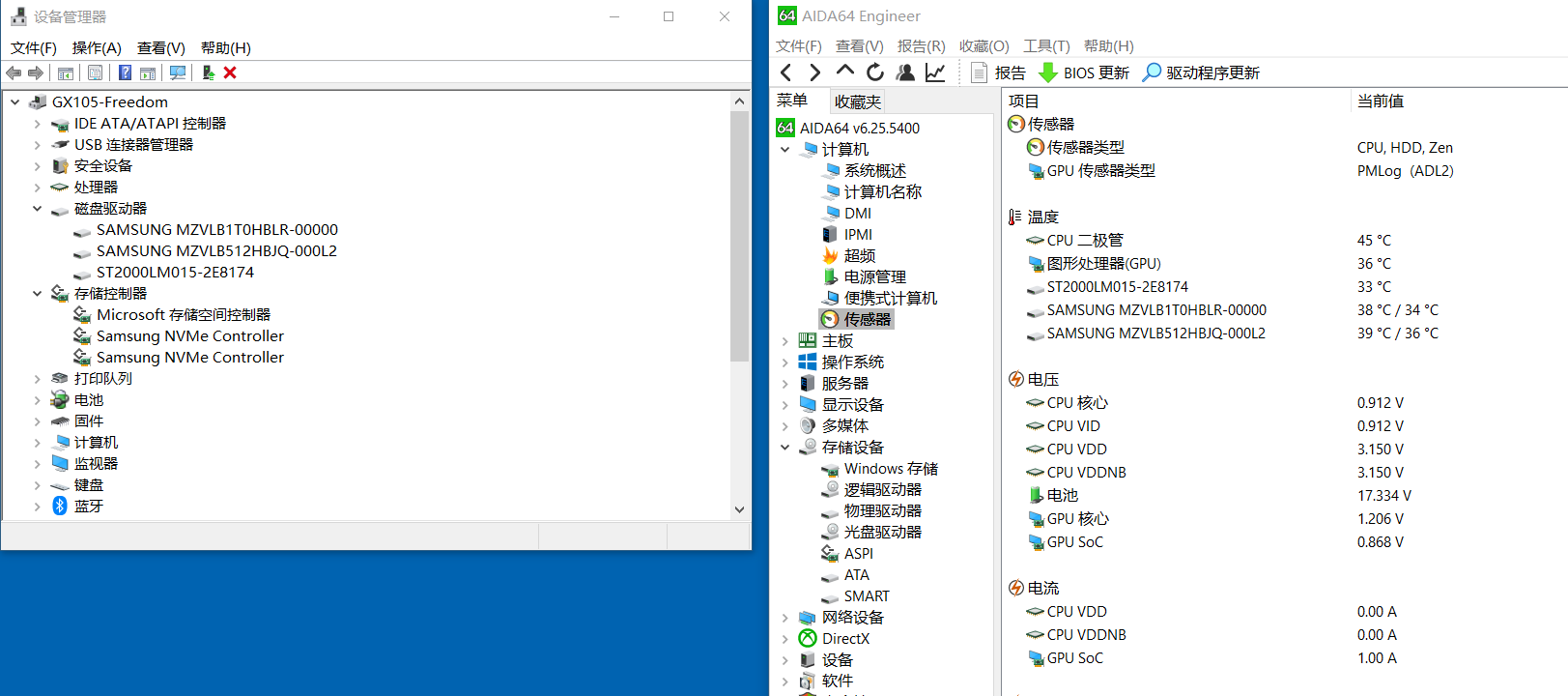Collapse the GX105-Freedom root node

15,101
